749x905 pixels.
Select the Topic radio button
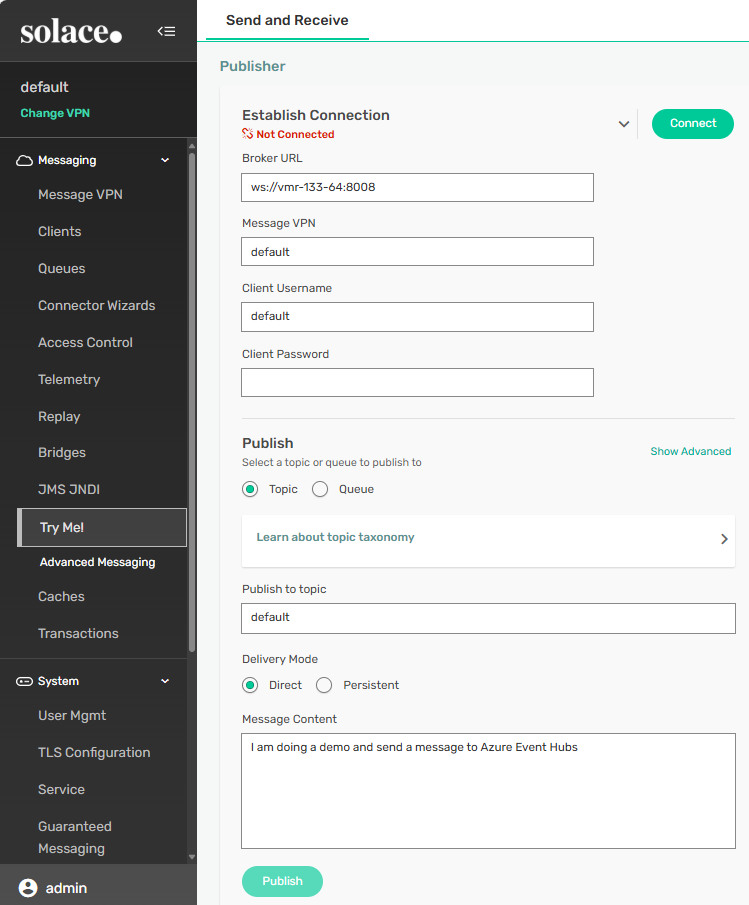tap(250, 489)
